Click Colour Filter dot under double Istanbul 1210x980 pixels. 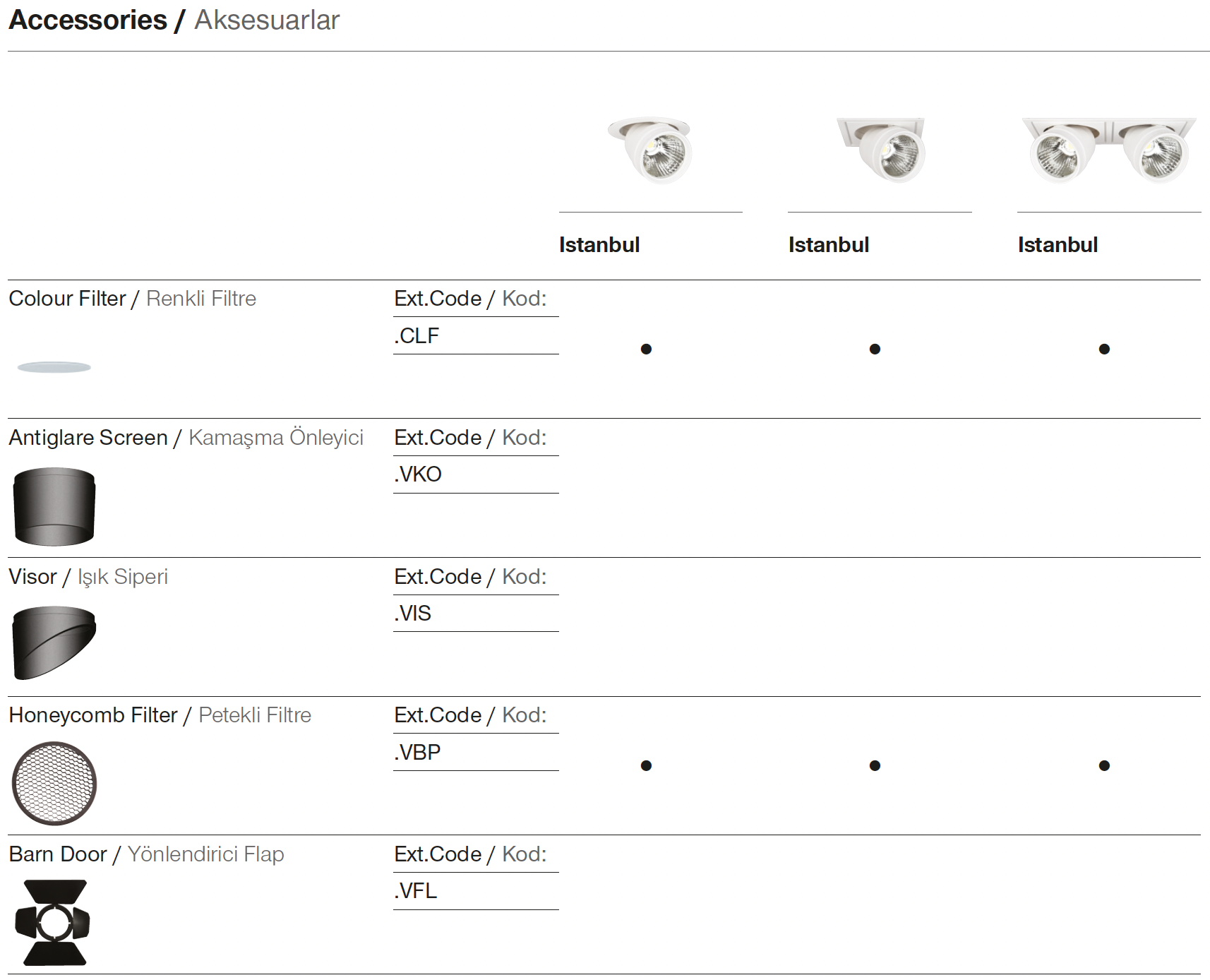click(x=1104, y=349)
